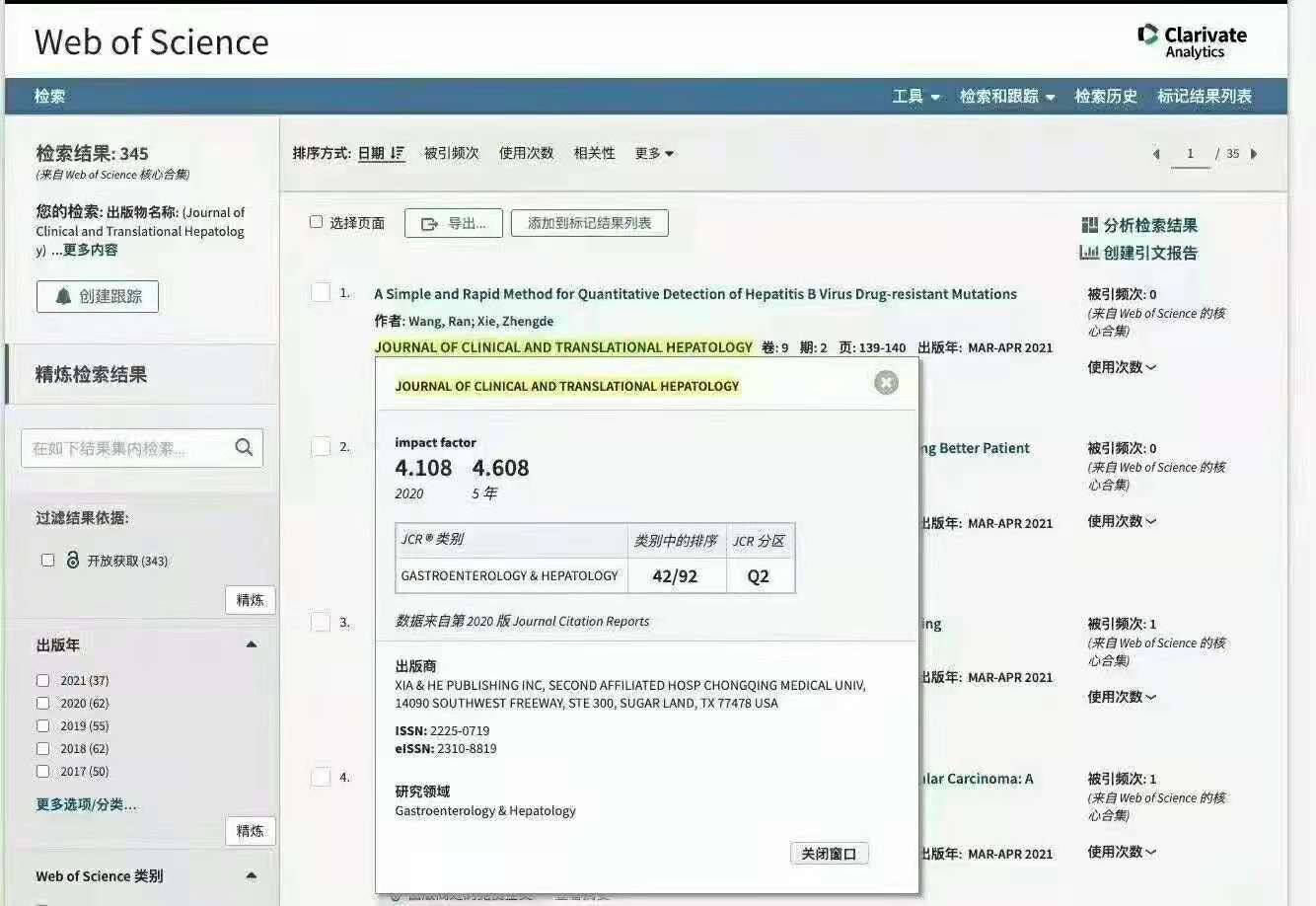Open the 工具 dropdown menu

pos(915,96)
